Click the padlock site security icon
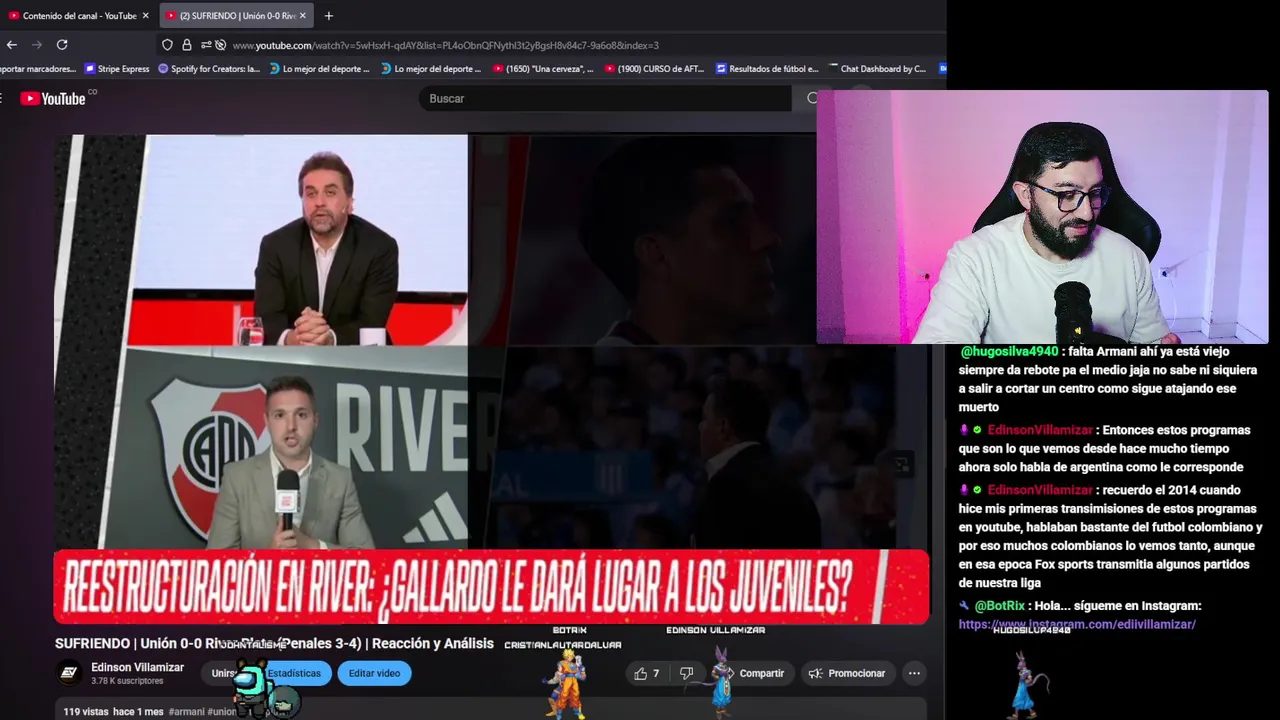The width and height of the screenshot is (1280, 720). coord(186,45)
